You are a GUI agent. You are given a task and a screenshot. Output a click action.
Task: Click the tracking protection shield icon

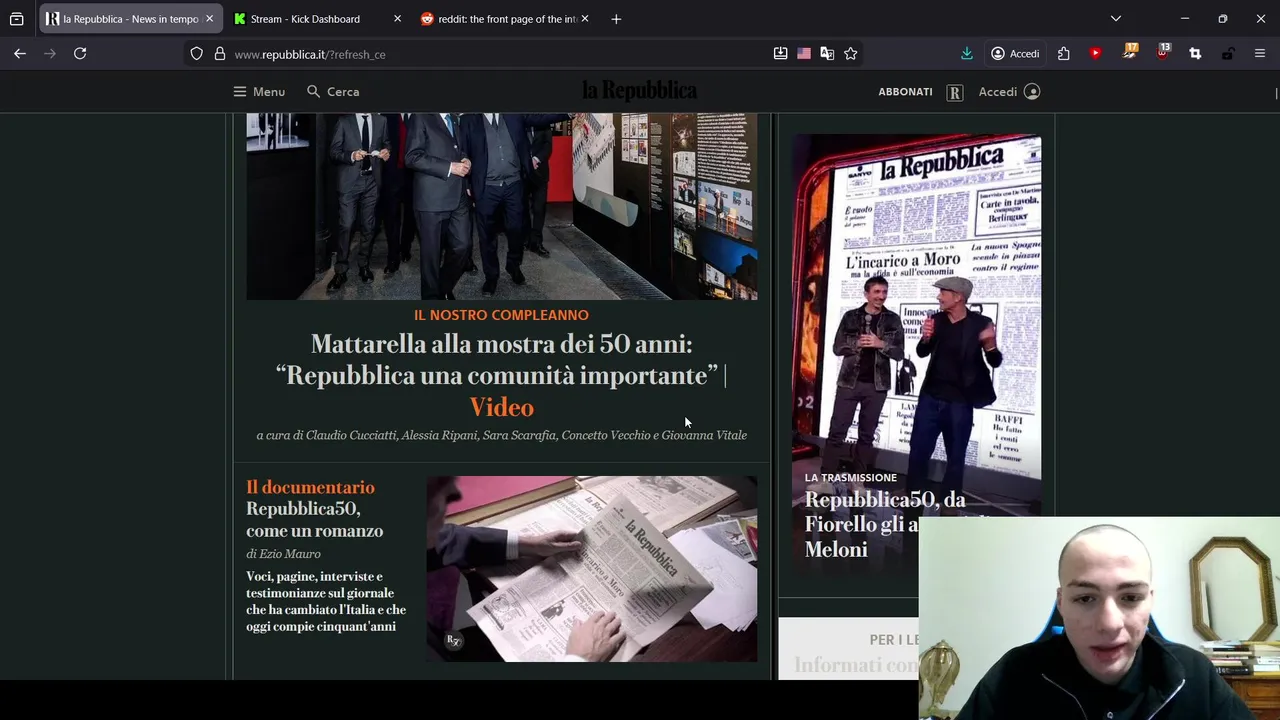coord(197,54)
